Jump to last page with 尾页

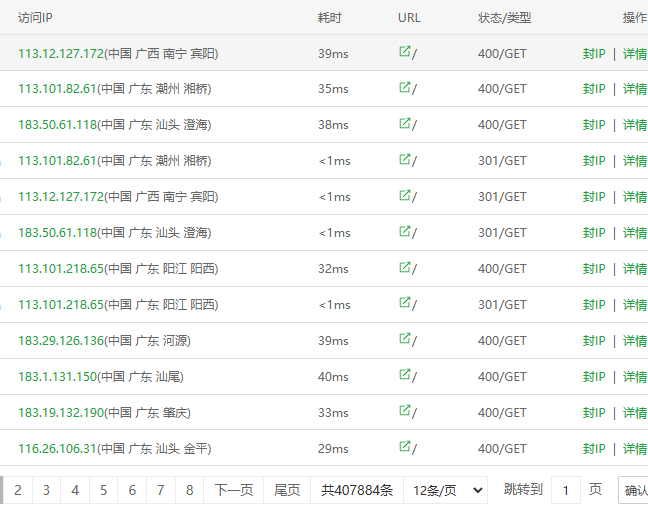coord(287,490)
